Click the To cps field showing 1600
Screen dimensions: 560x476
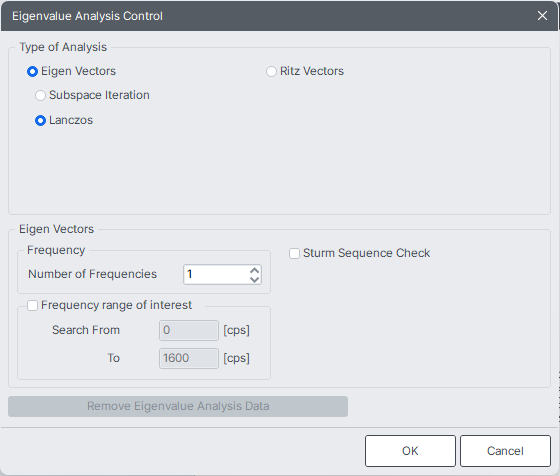(189, 359)
